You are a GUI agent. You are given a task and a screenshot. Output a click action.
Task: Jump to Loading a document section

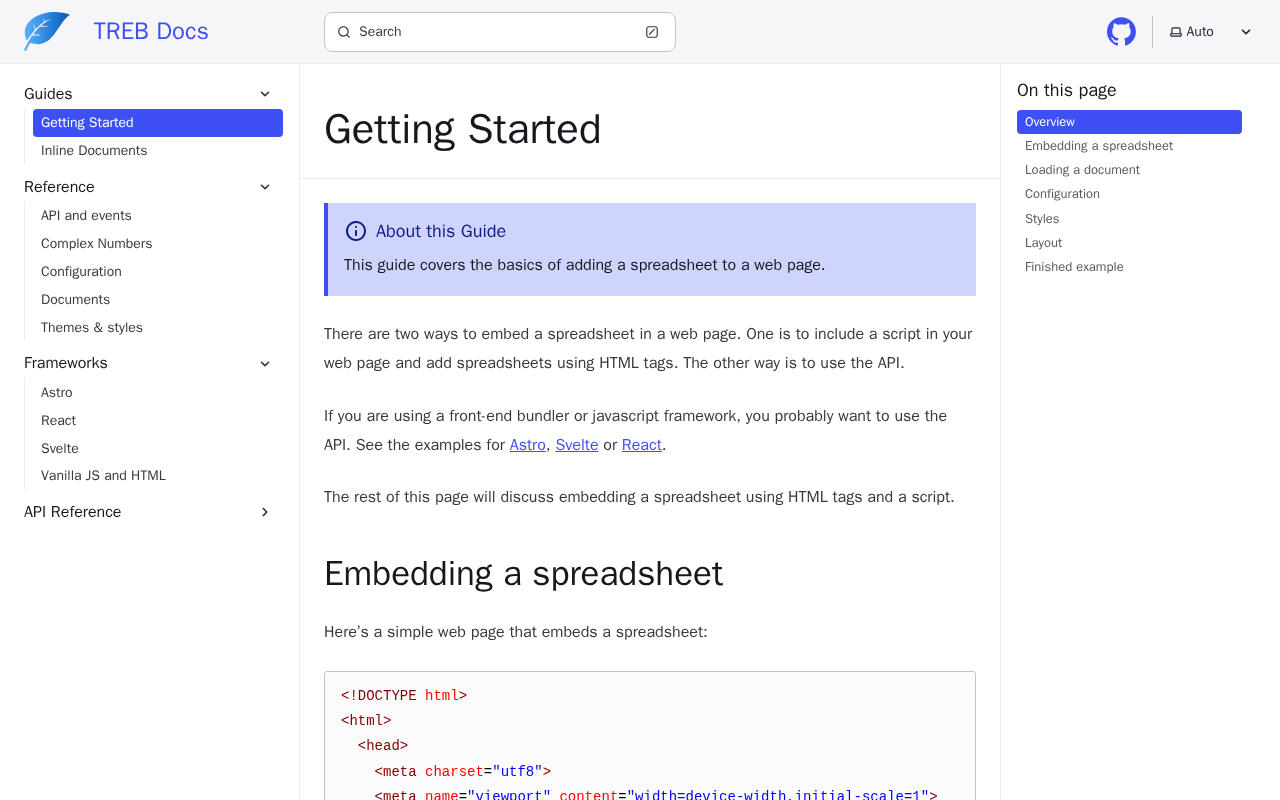(1082, 170)
